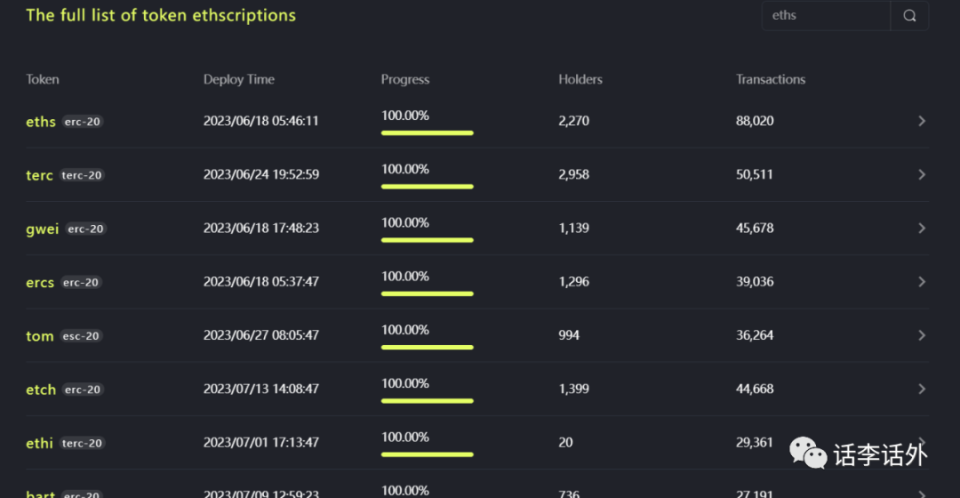Click the esc-20 badge beside tom
The image size is (960, 498).
pos(81,336)
